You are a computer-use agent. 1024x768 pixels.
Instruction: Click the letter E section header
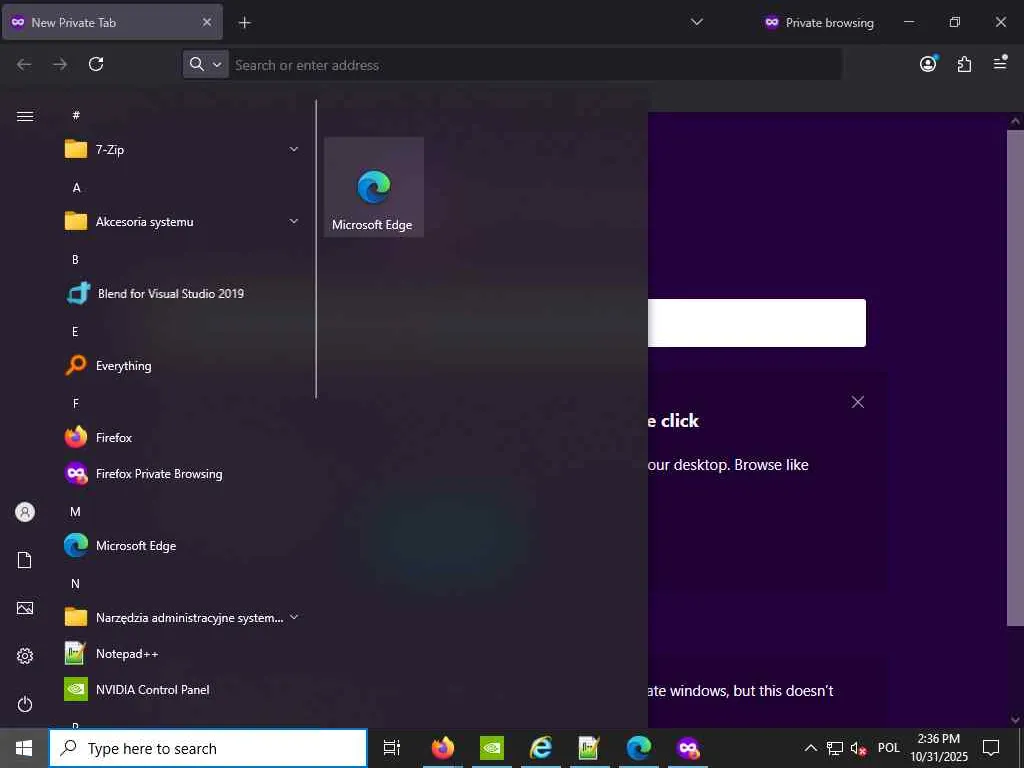(75, 332)
